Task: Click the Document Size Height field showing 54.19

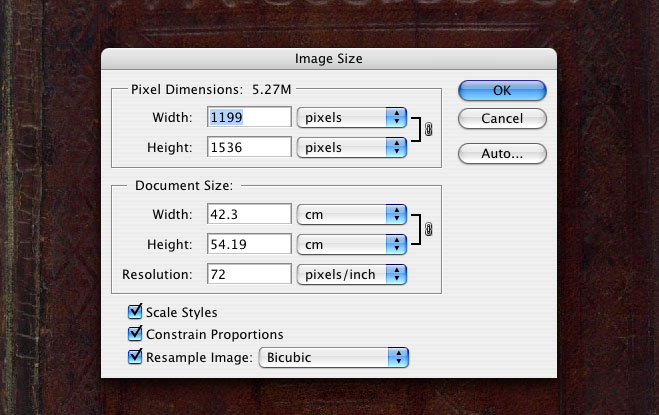Action: pos(249,244)
